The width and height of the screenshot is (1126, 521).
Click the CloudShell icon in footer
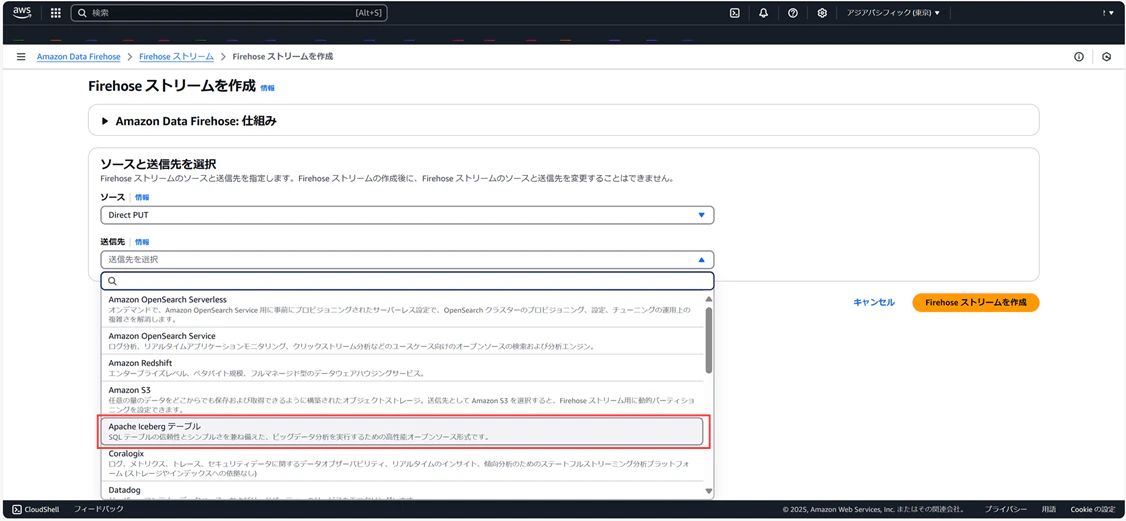point(17,509)
